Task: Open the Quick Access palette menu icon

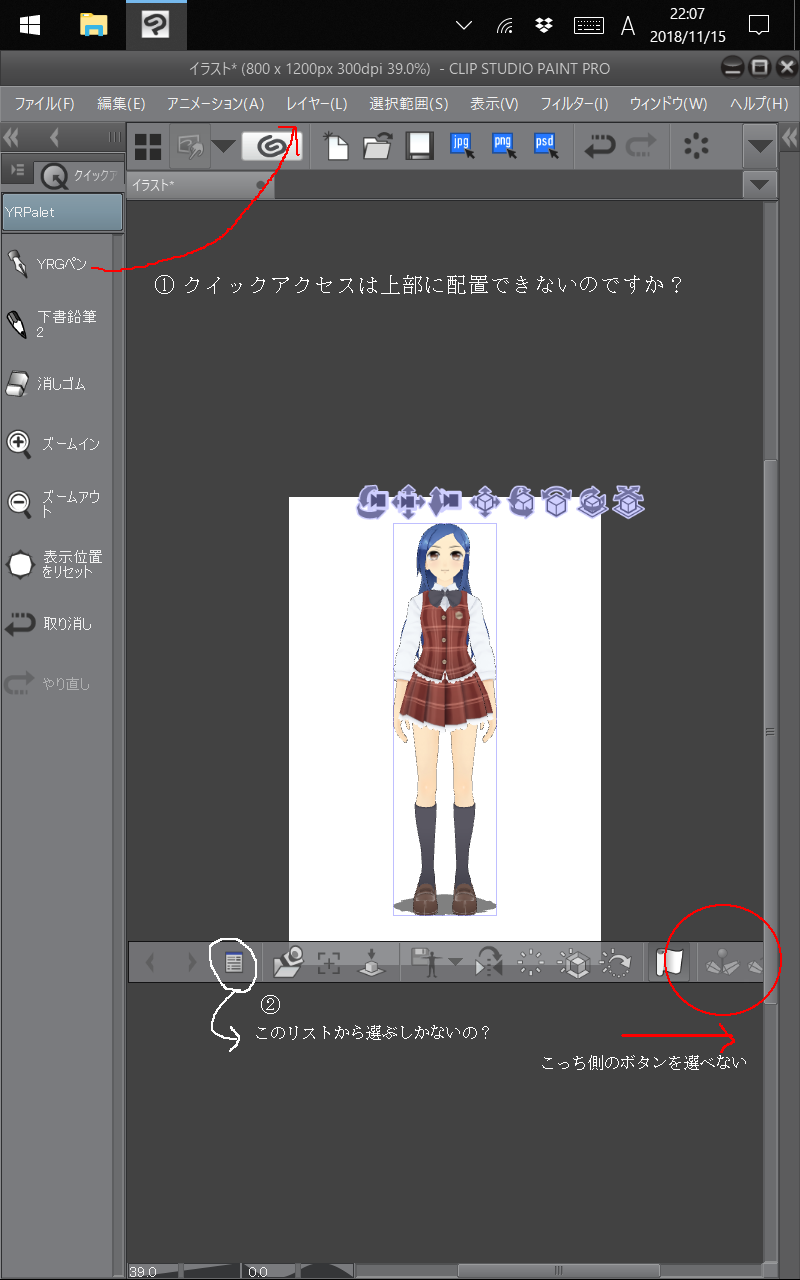Action: 17,172
